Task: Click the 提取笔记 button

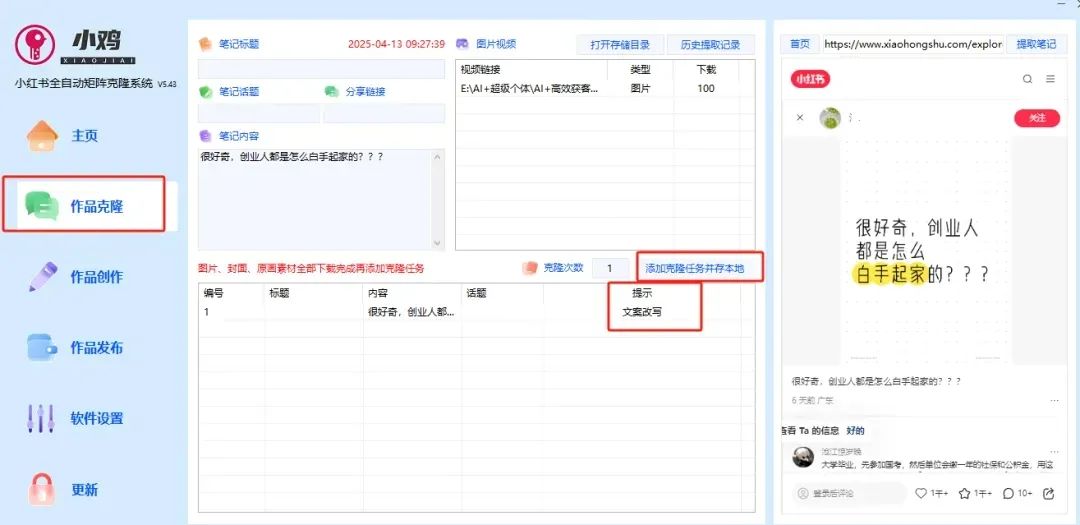Action: point(1035,44)
